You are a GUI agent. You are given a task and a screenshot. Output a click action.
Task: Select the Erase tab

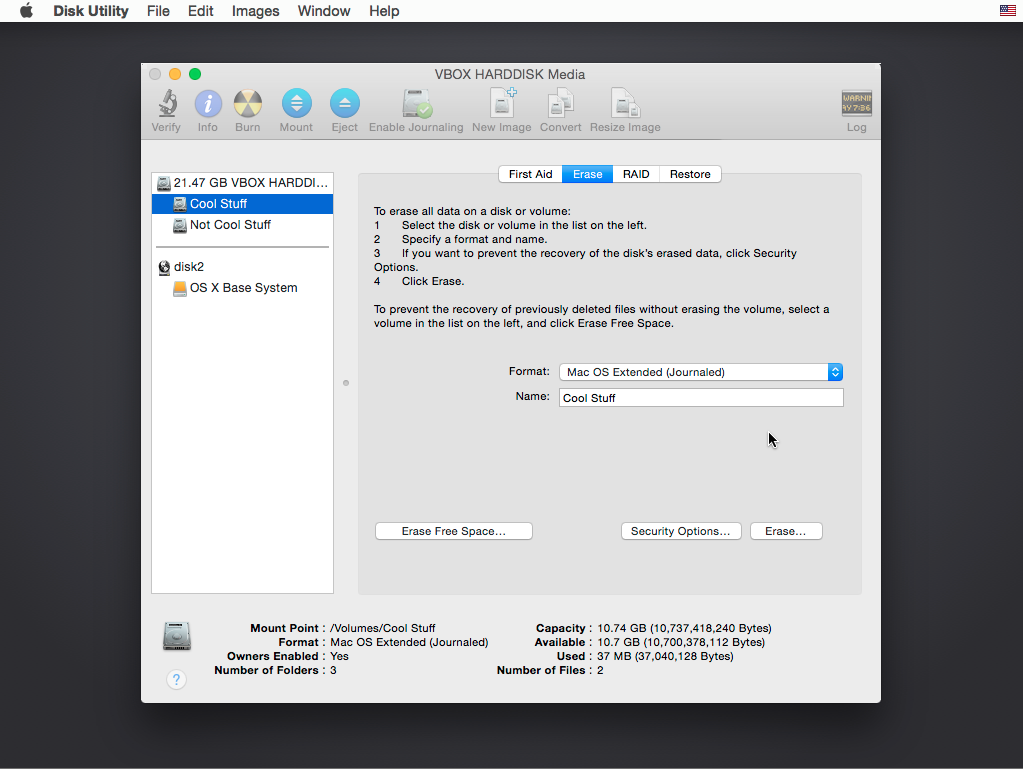(587, 174)
